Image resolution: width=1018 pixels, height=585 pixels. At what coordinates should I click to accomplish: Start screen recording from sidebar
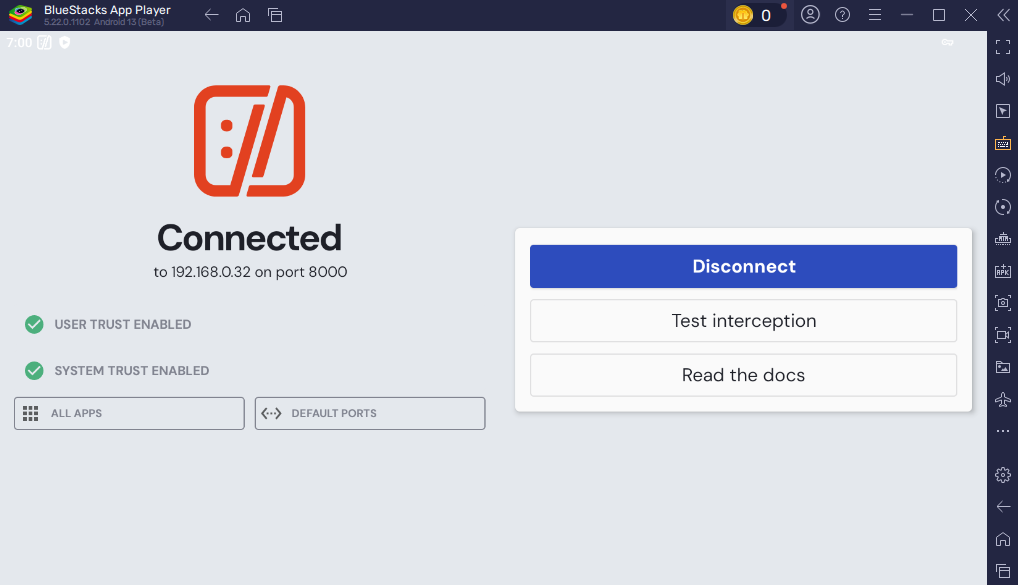coord(1003,335)
